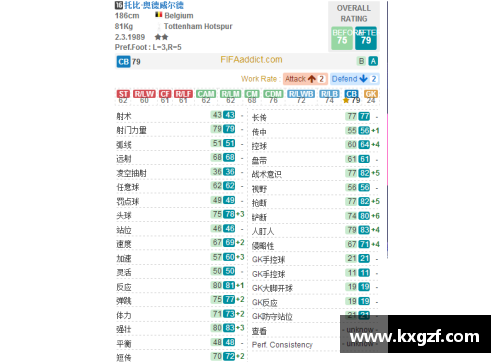The image size is (500, 362).
Task: Click the R/LM position badge
Action: [x=230, y=94]
